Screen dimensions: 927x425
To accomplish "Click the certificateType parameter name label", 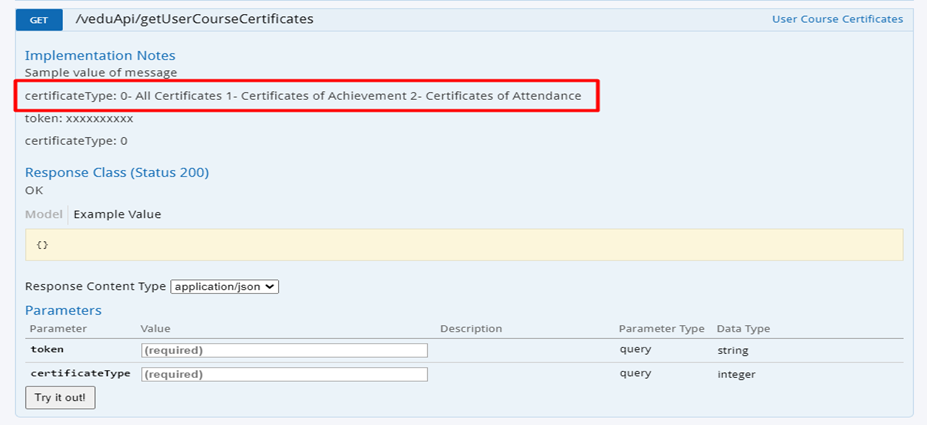I will click(x=80, y=374).
